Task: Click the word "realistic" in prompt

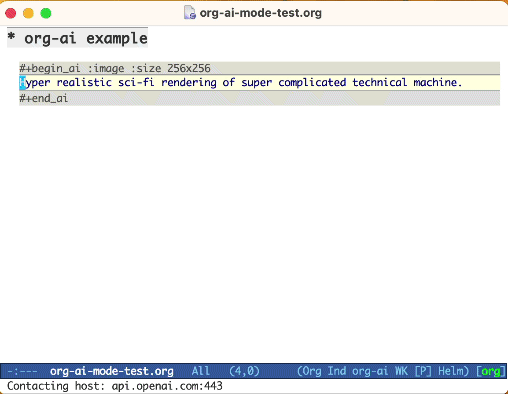Action: (84, 82)
